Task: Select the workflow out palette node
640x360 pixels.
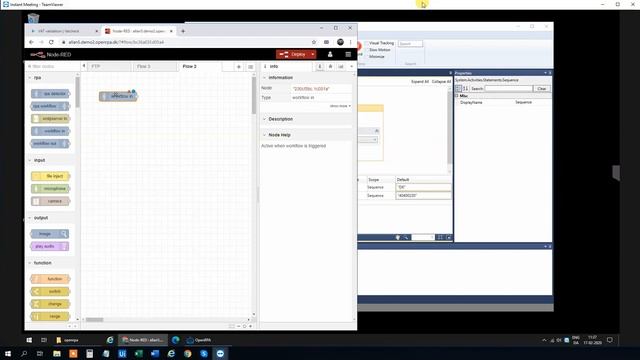Action: [50, 144]
